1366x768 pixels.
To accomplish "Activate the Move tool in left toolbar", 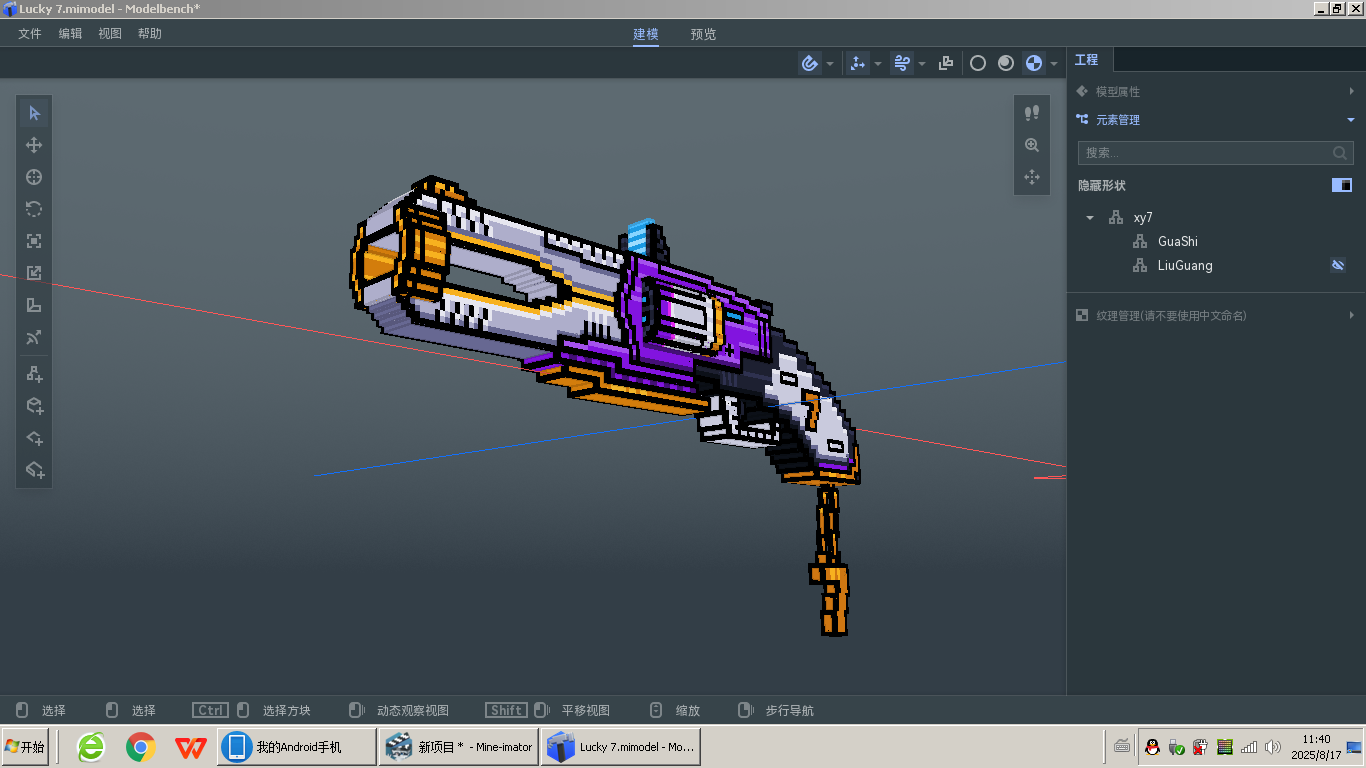I will coord(34,145).
